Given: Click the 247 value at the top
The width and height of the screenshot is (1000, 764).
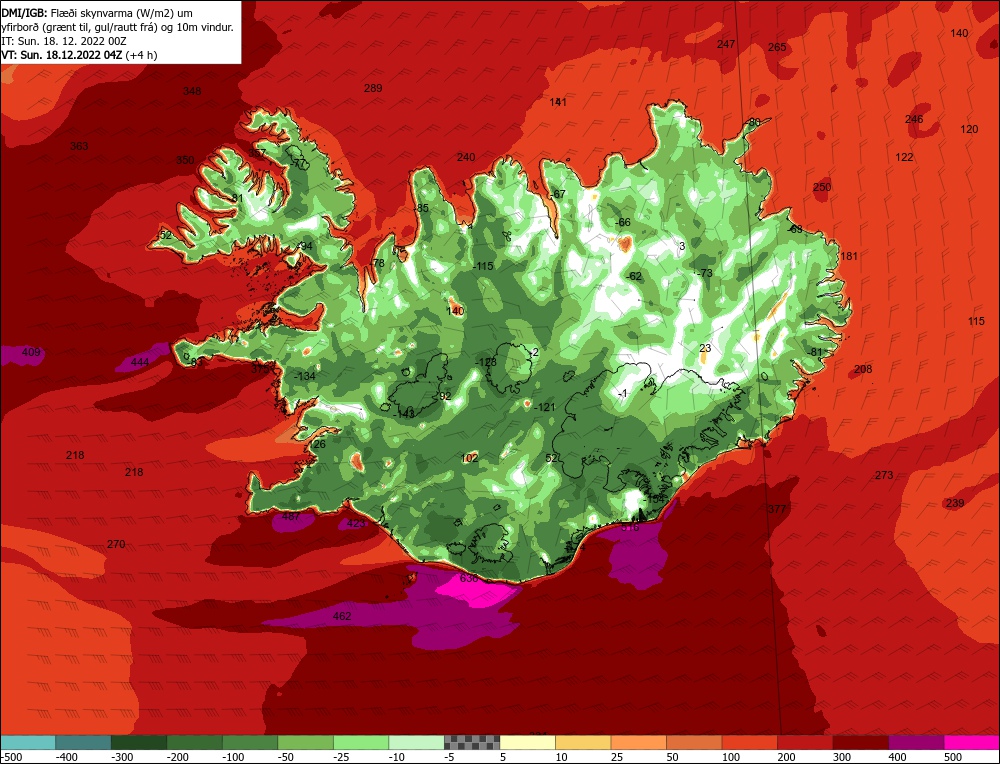Looking at the screenshot, I should [726, 44].
